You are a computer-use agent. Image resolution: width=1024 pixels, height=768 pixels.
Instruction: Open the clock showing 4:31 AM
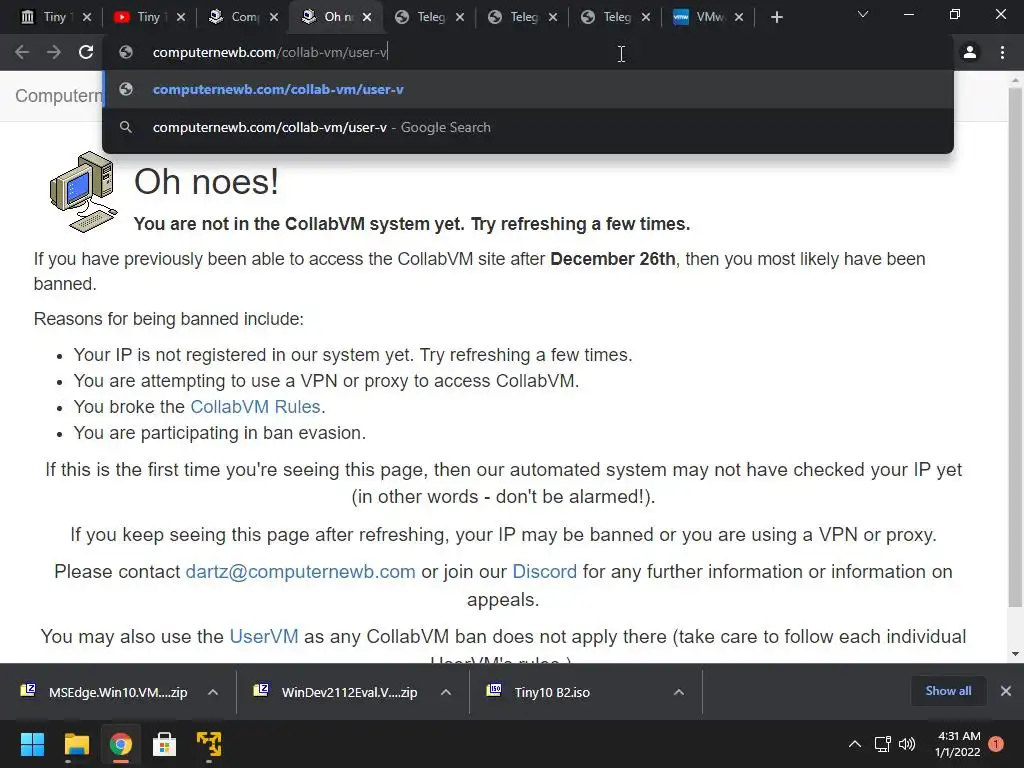tap(957, 744)
